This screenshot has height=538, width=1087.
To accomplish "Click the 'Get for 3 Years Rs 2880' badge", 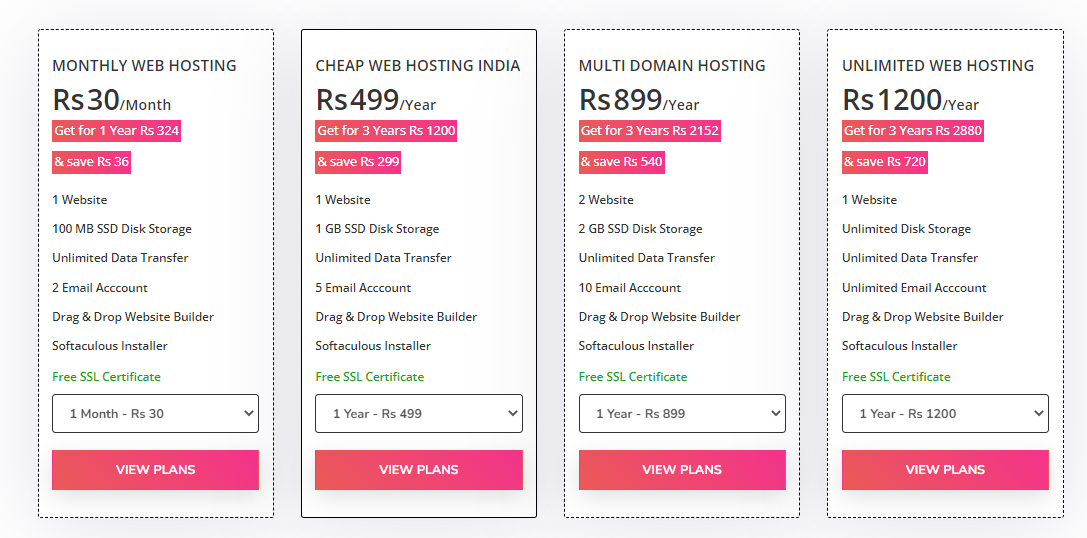I will click(913, 131).
